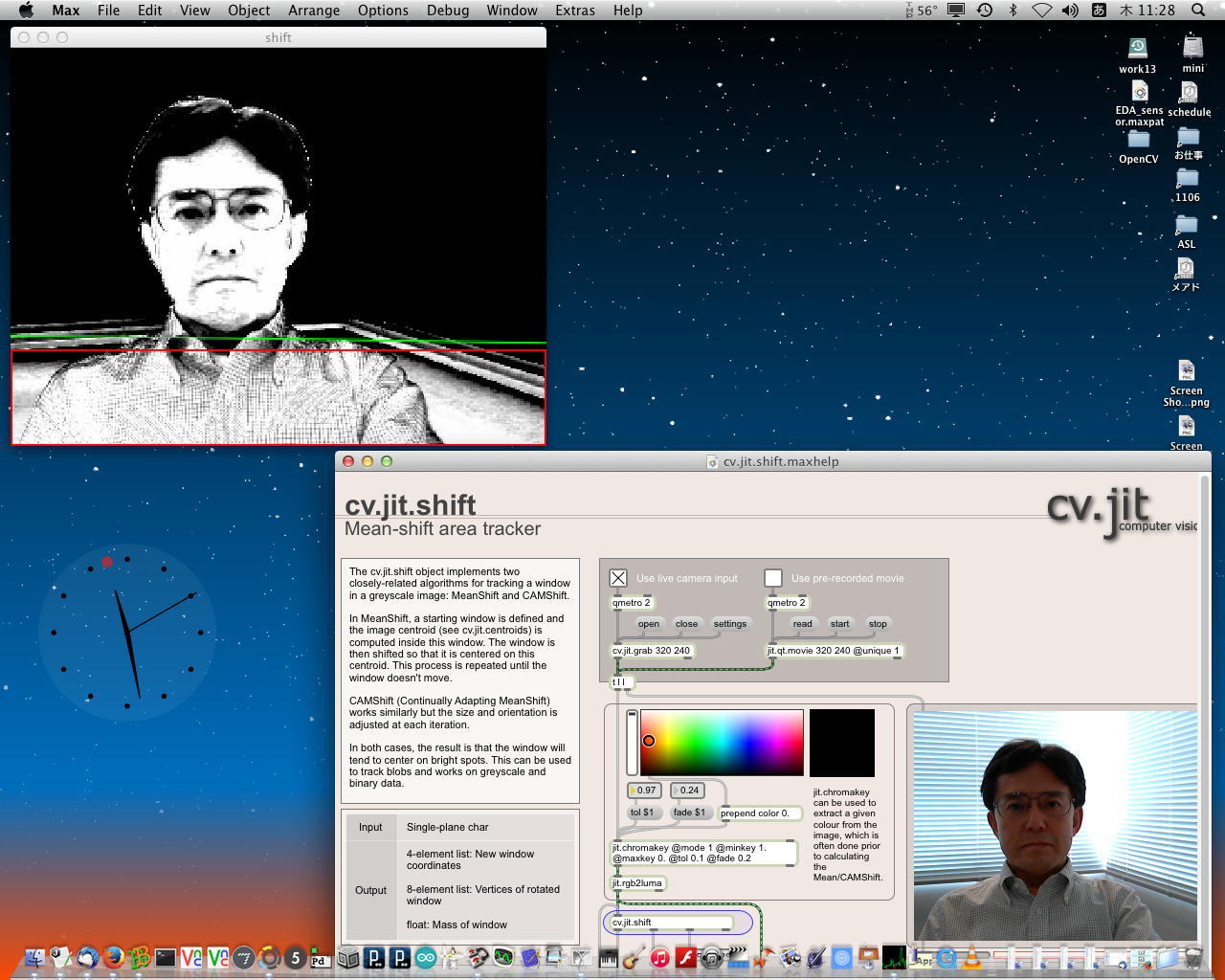Click the stop message button
Screen dimensions: 1225x980
(x=878, y=624)
